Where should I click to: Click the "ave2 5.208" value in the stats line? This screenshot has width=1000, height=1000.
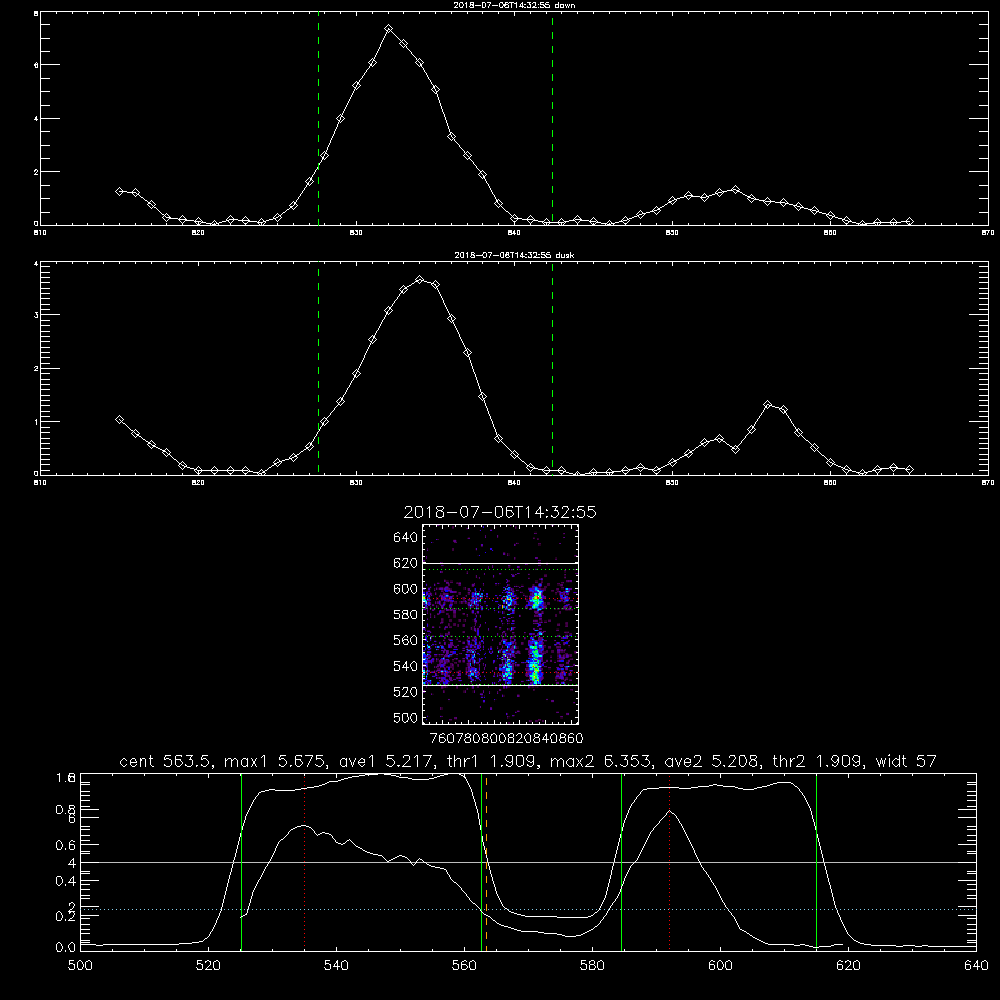[712, 761]
